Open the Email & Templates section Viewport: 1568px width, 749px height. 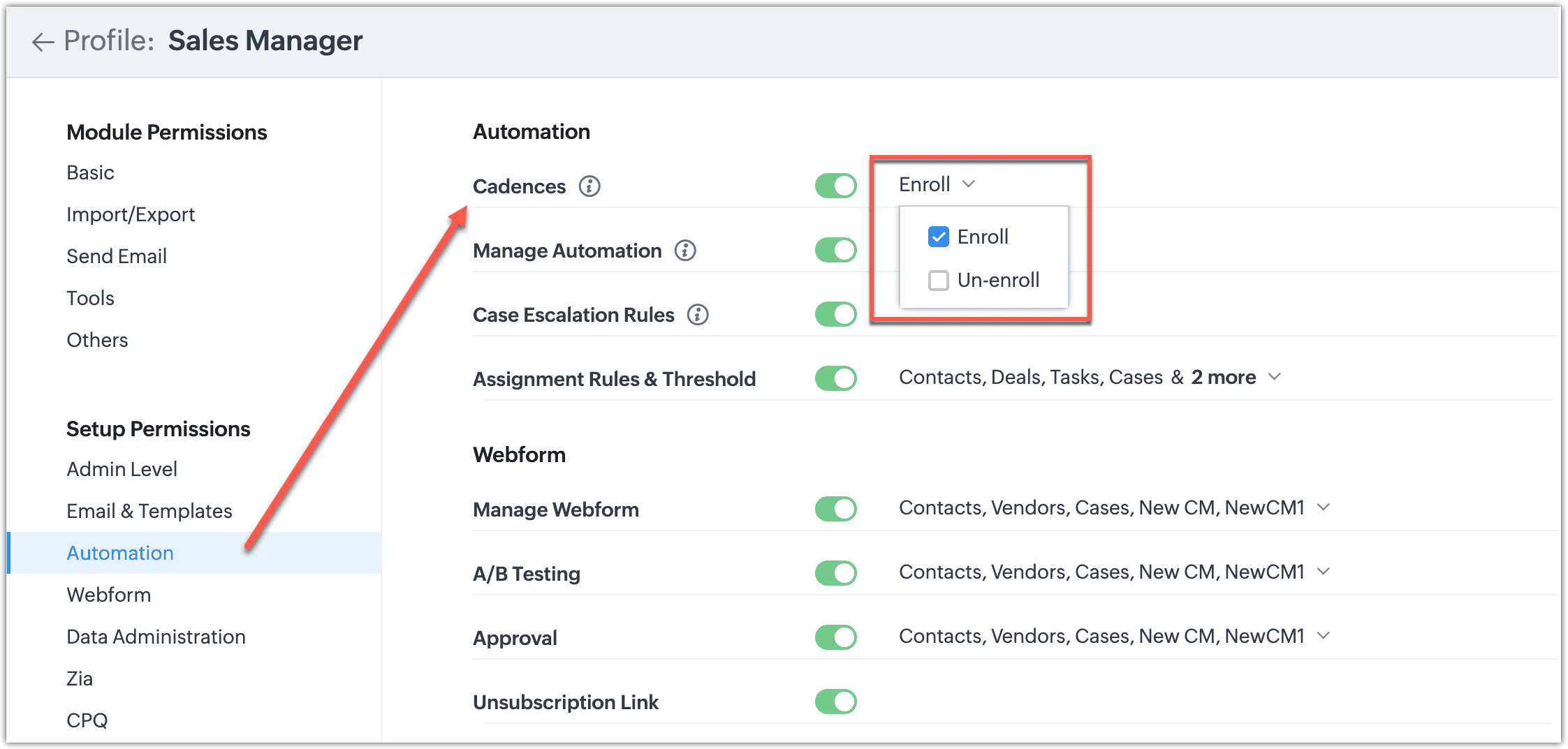point(149,511)
